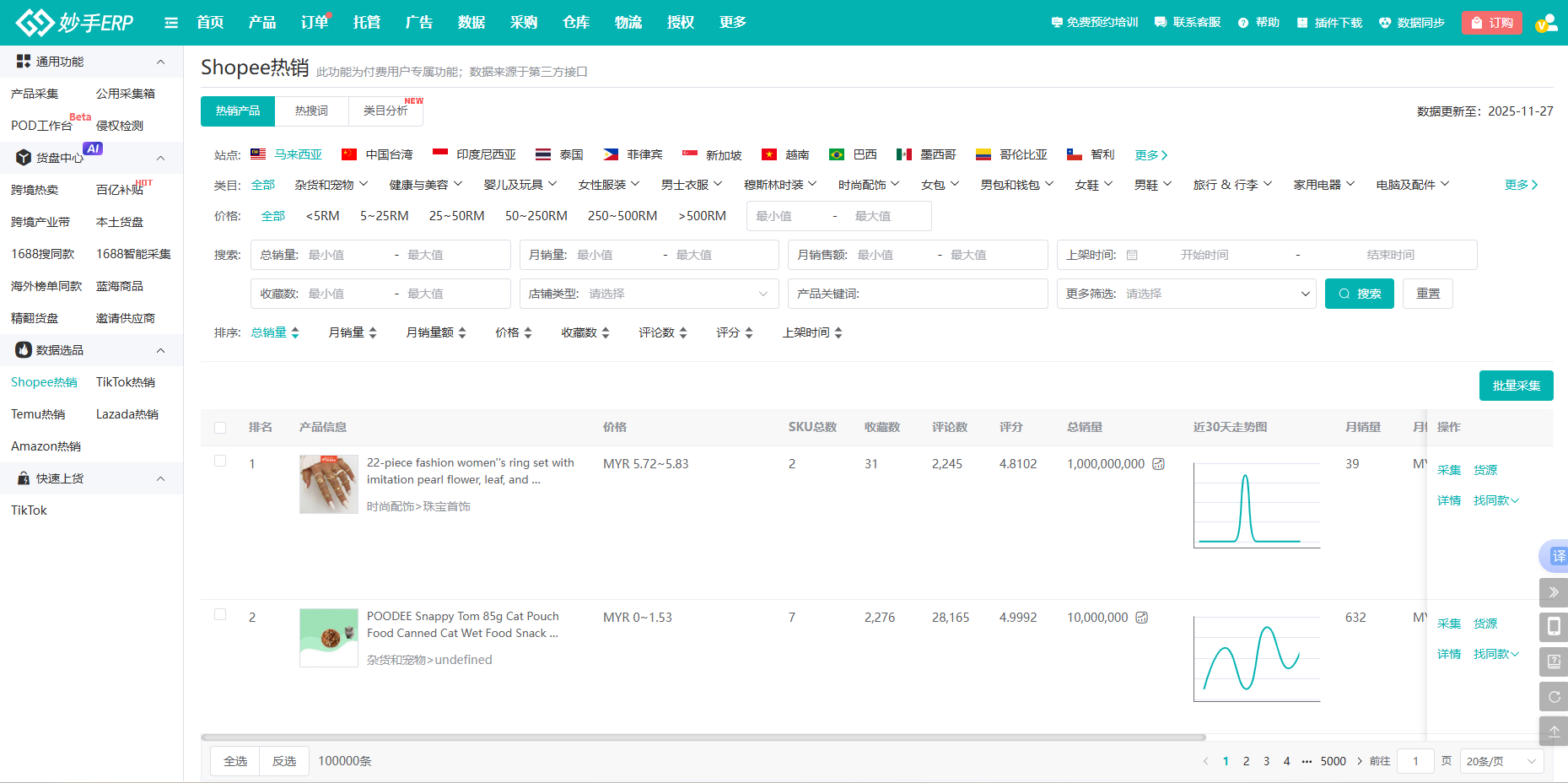The width and height of the screenshot is (1568, 783).
Task: Click calculator icon beside 1,000,000,000 total sales
Action: 1159,464
